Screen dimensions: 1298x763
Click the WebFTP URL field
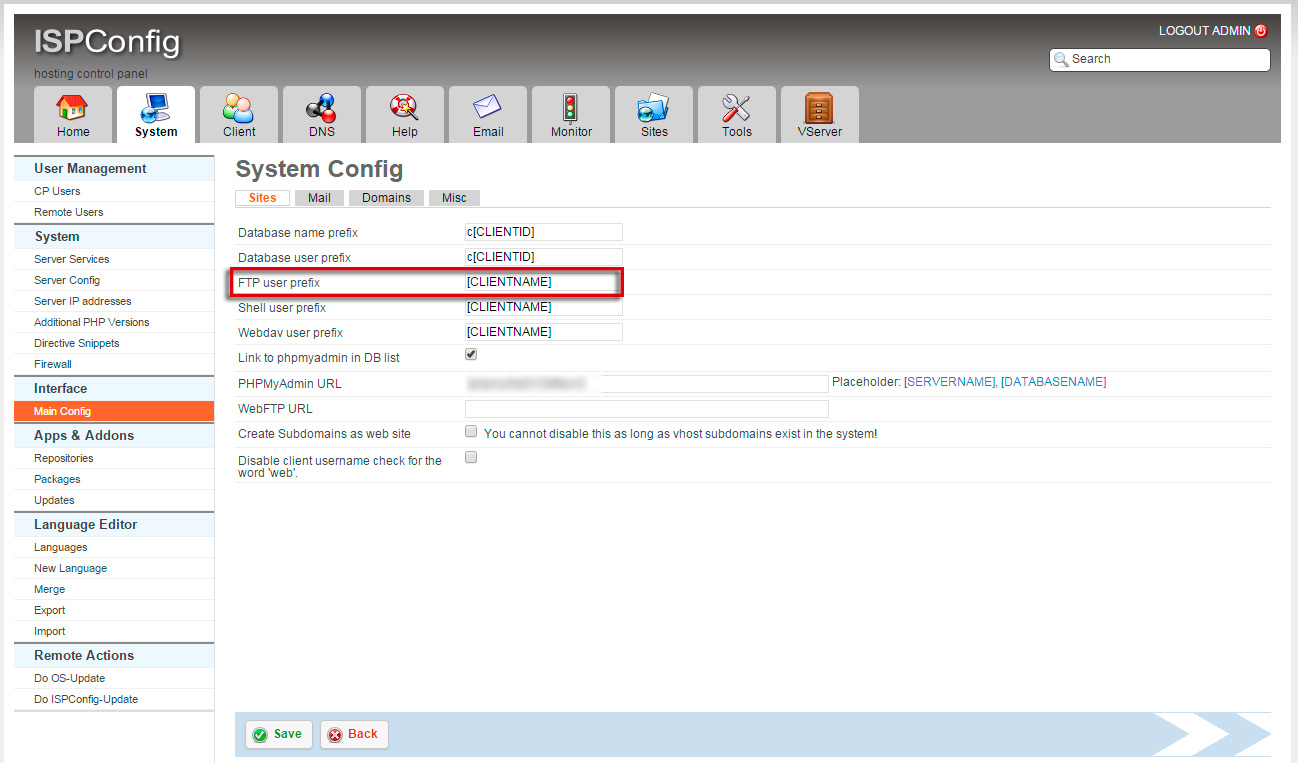(646, 408)
